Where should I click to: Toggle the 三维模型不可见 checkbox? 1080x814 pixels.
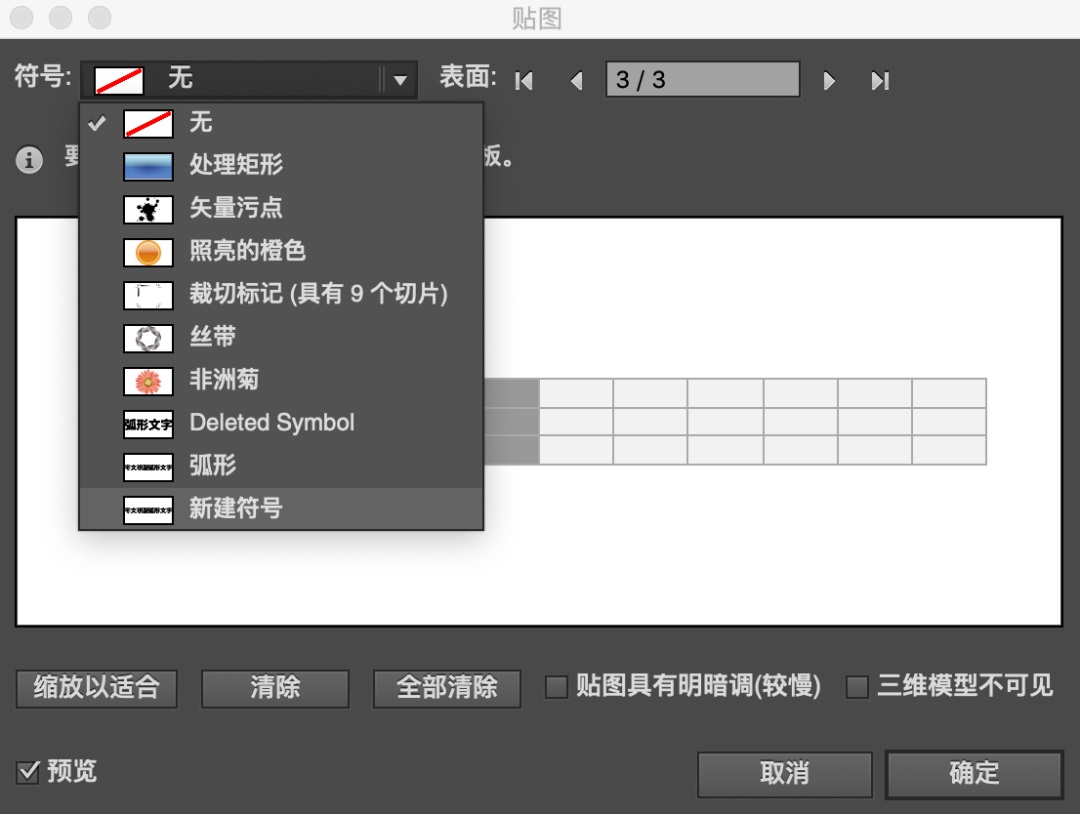point(857,687)
